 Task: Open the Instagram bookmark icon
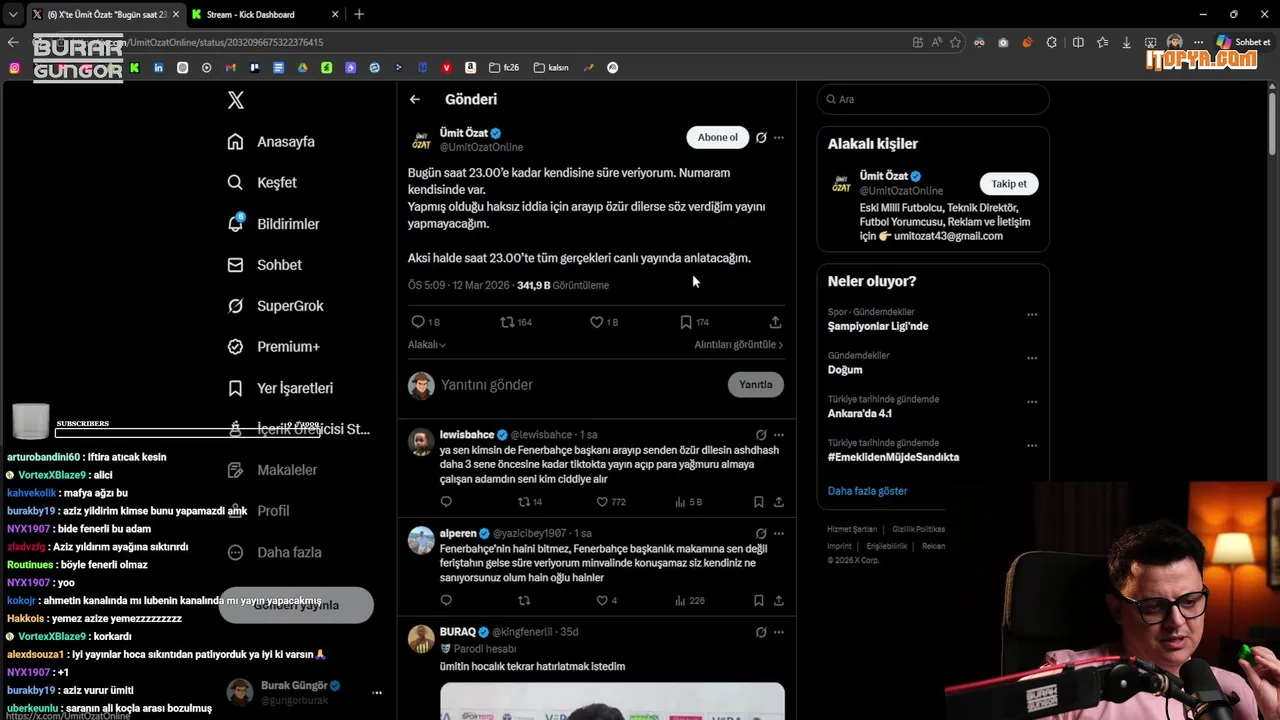[x=14, y=68]
